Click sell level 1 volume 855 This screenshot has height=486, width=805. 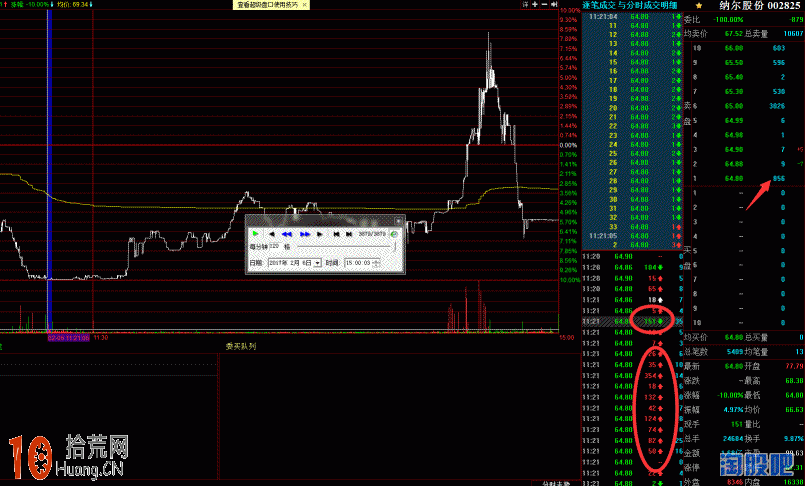pyautogui.click(x=779, y=179)
